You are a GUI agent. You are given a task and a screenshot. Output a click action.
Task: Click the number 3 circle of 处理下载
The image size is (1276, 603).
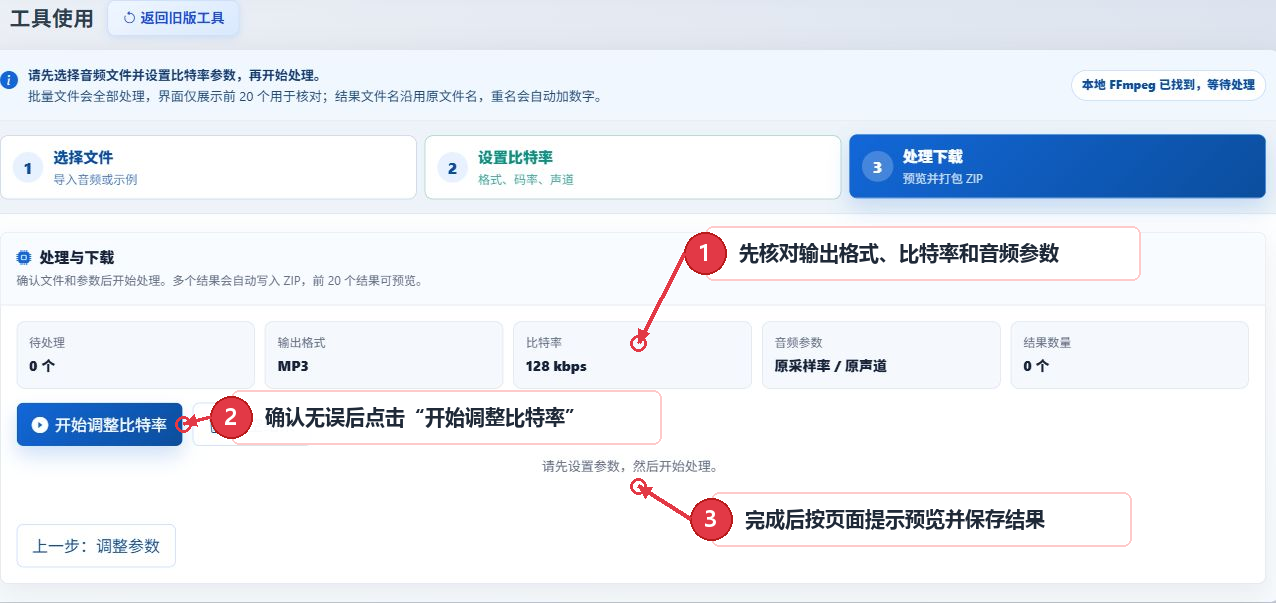coord(877,167)
